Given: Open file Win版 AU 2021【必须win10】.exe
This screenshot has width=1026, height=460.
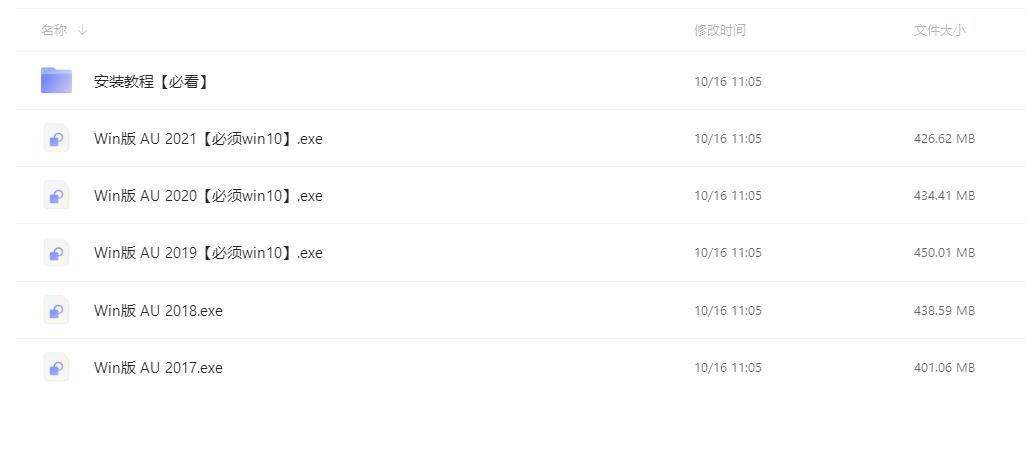Looking at the screenshot, I should tap(208, 139).
